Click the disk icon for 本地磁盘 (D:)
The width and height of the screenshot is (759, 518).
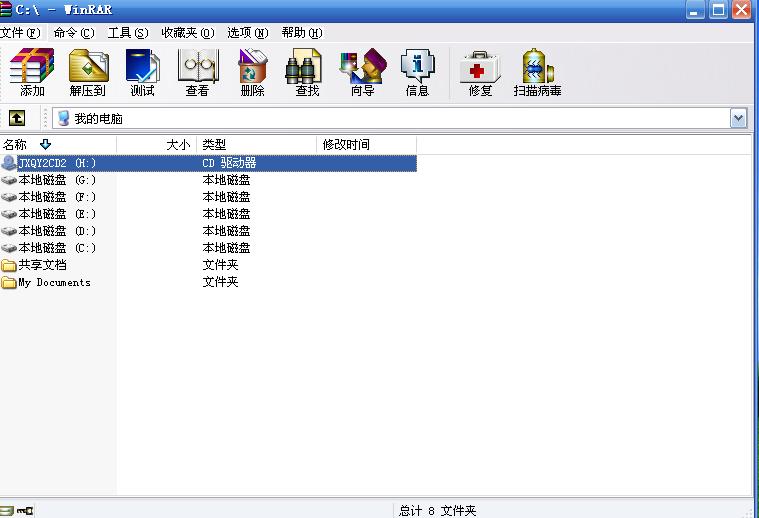click(9, 231)
